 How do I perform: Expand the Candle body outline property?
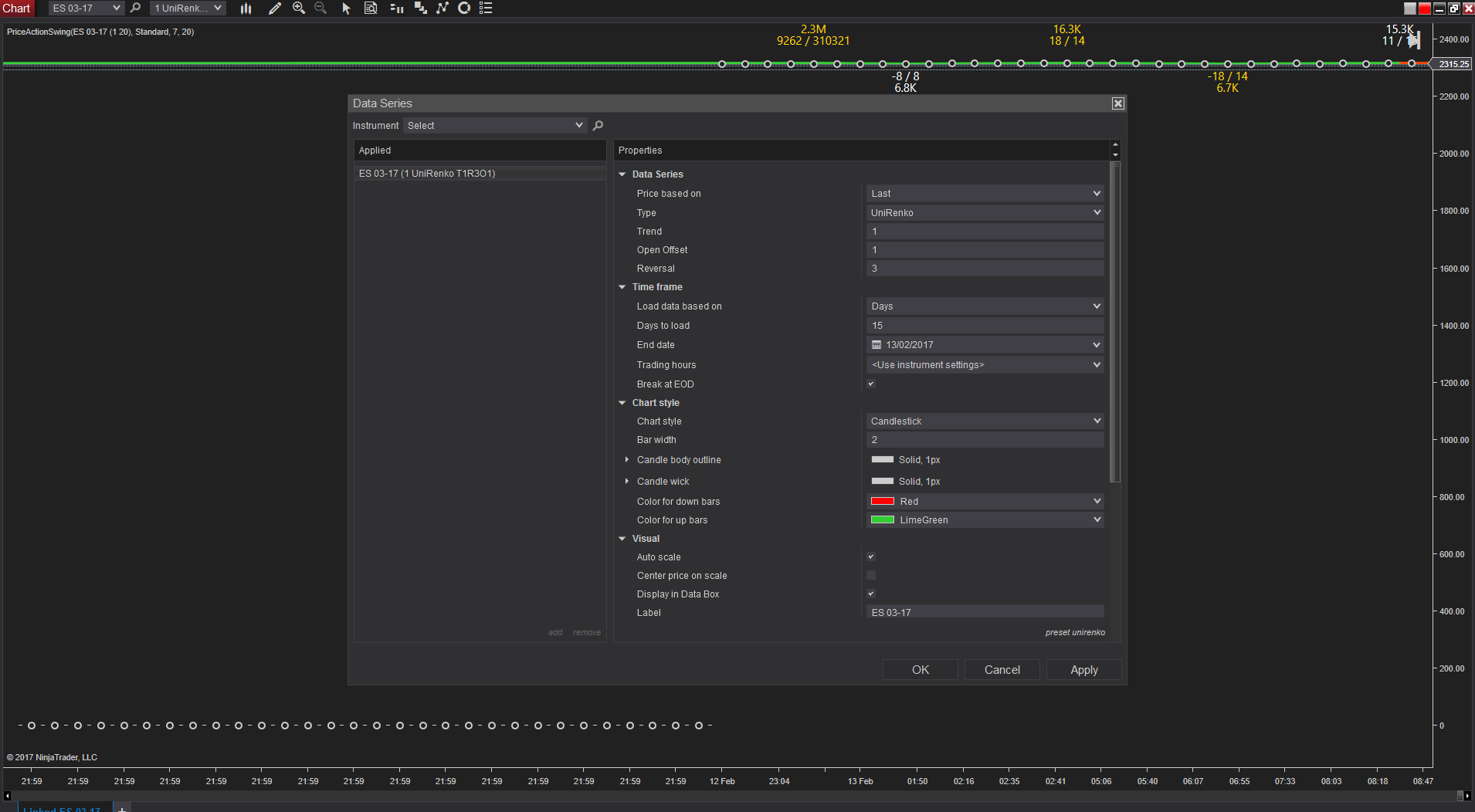[627, 459]
